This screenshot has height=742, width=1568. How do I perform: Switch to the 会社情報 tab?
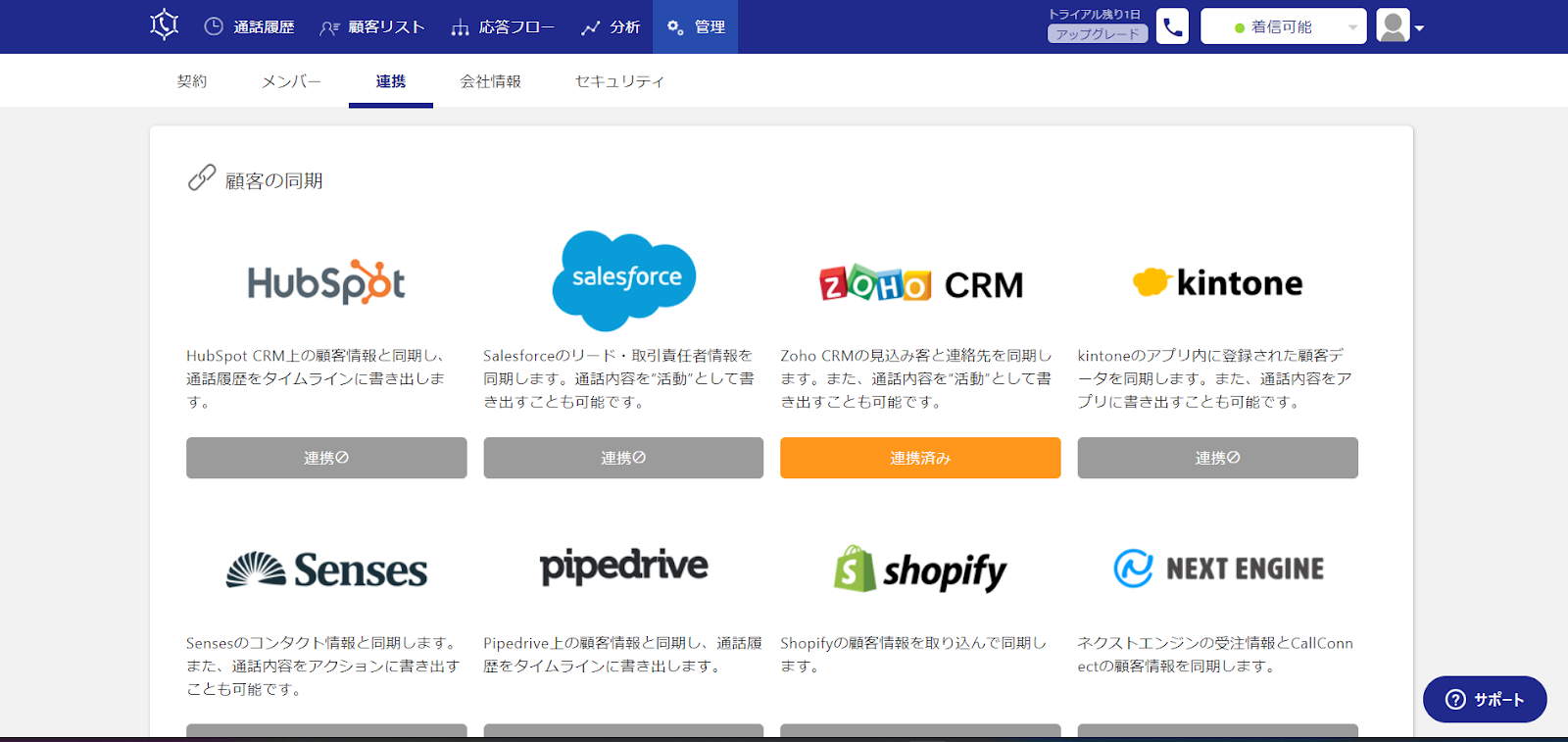click(x=491, y=81)
